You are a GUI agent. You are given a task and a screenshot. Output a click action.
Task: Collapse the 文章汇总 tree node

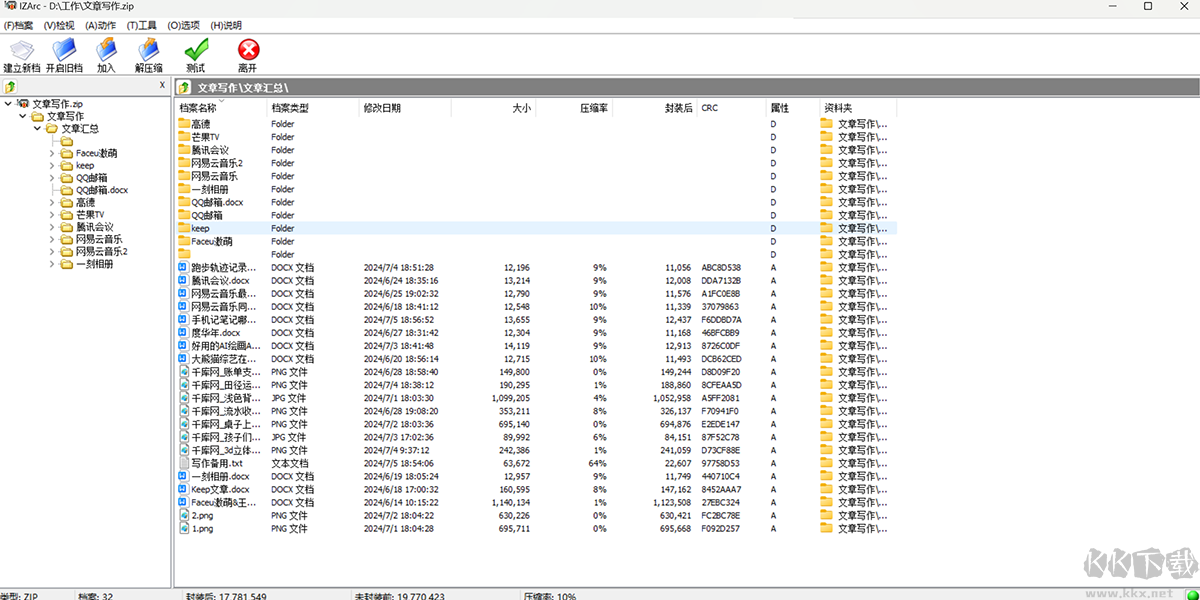pos(37,128)
